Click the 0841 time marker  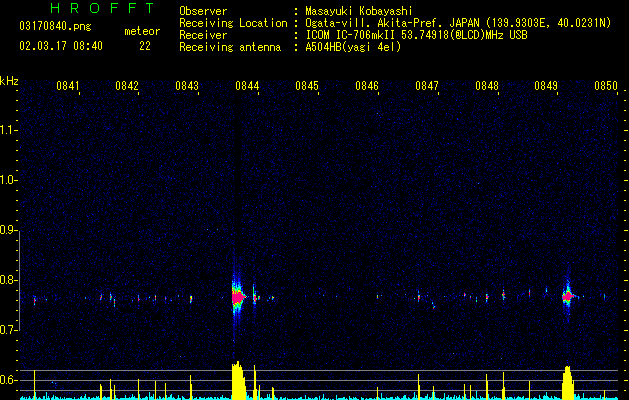point(68,86)
